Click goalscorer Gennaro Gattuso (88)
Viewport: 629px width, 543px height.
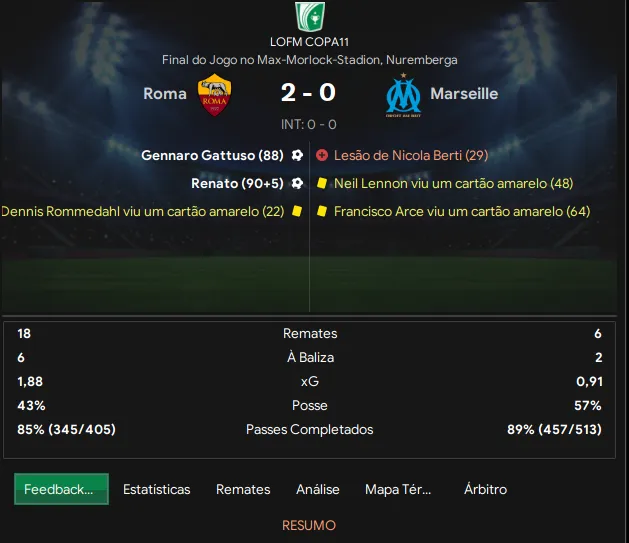[x=212, y=156]
